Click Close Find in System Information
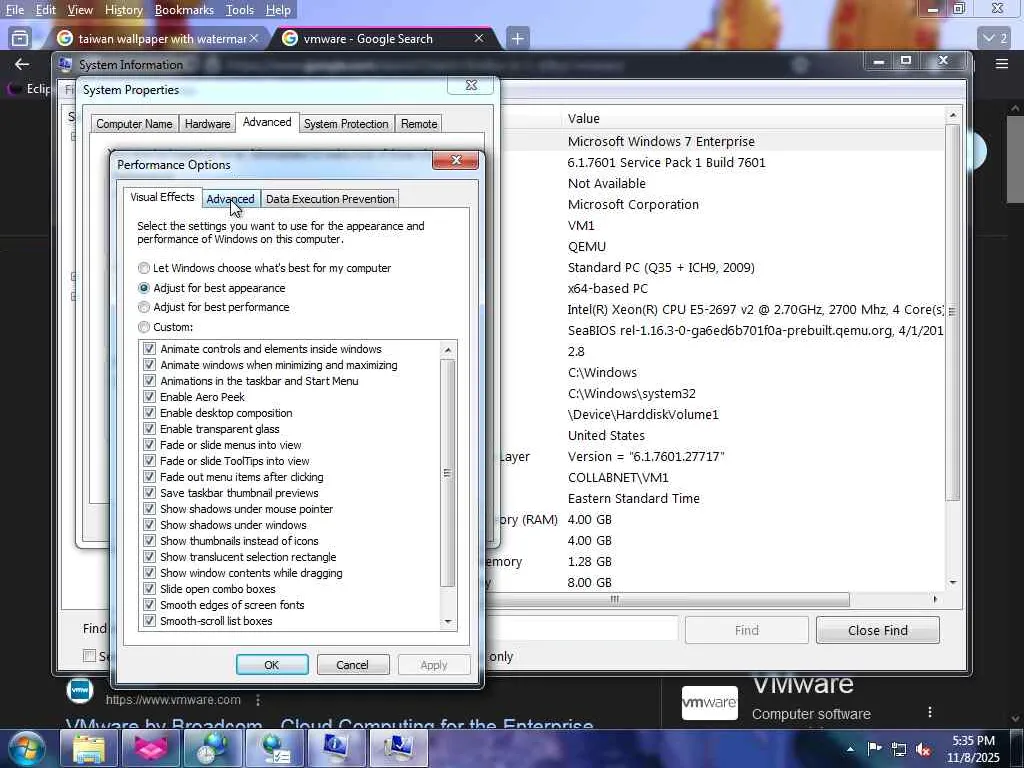The height and width of the screenshot is (768, 1024). [x=878, y=630]
